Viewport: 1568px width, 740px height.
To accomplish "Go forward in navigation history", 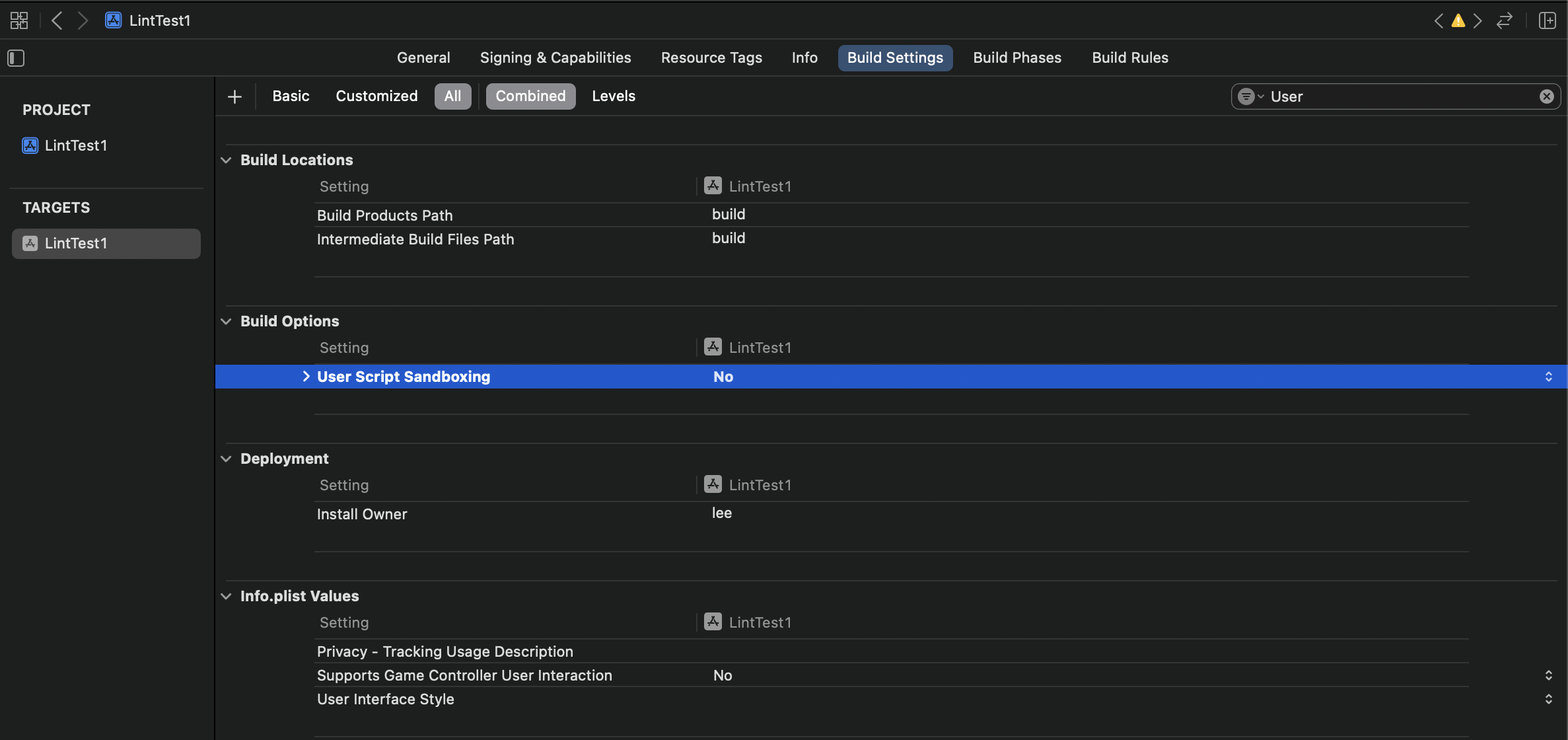I will [83, 20].
